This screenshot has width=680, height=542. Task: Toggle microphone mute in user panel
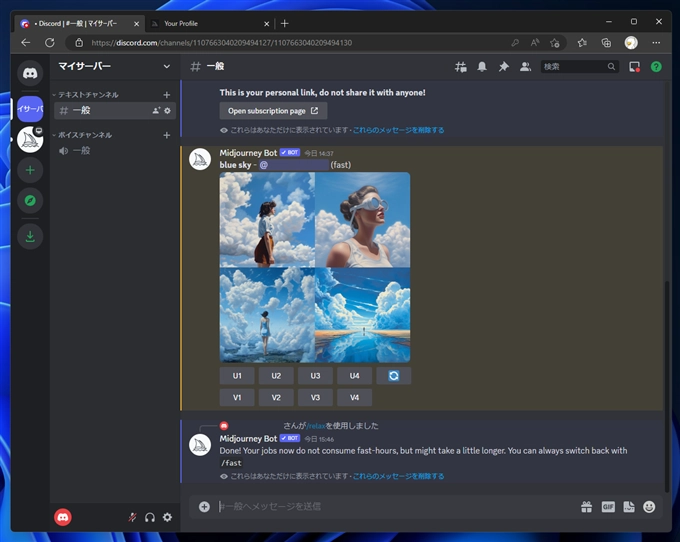click(x=133, y=517)
